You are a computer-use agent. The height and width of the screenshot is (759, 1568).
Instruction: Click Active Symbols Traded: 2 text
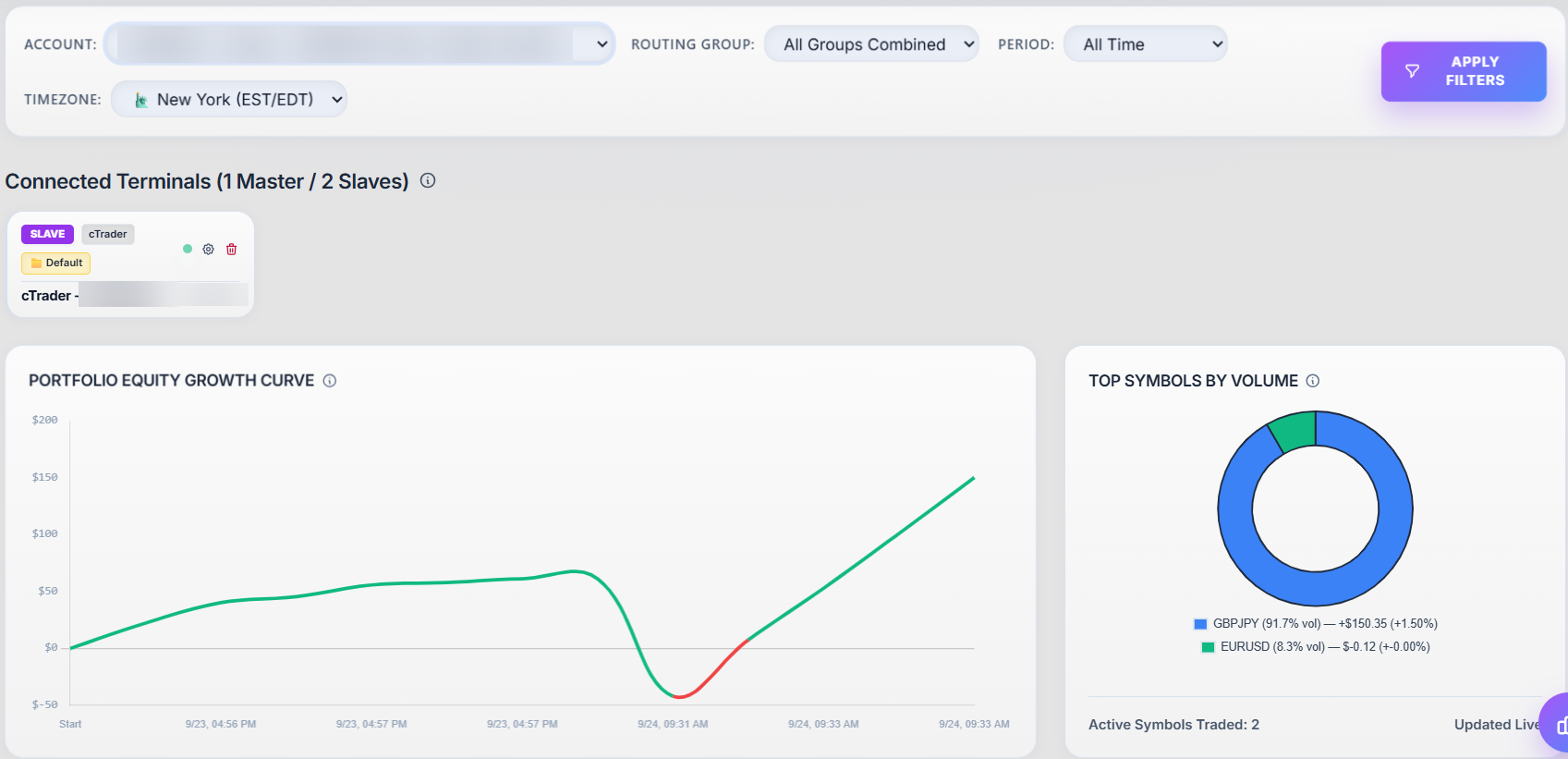[x=1173, y=725]
